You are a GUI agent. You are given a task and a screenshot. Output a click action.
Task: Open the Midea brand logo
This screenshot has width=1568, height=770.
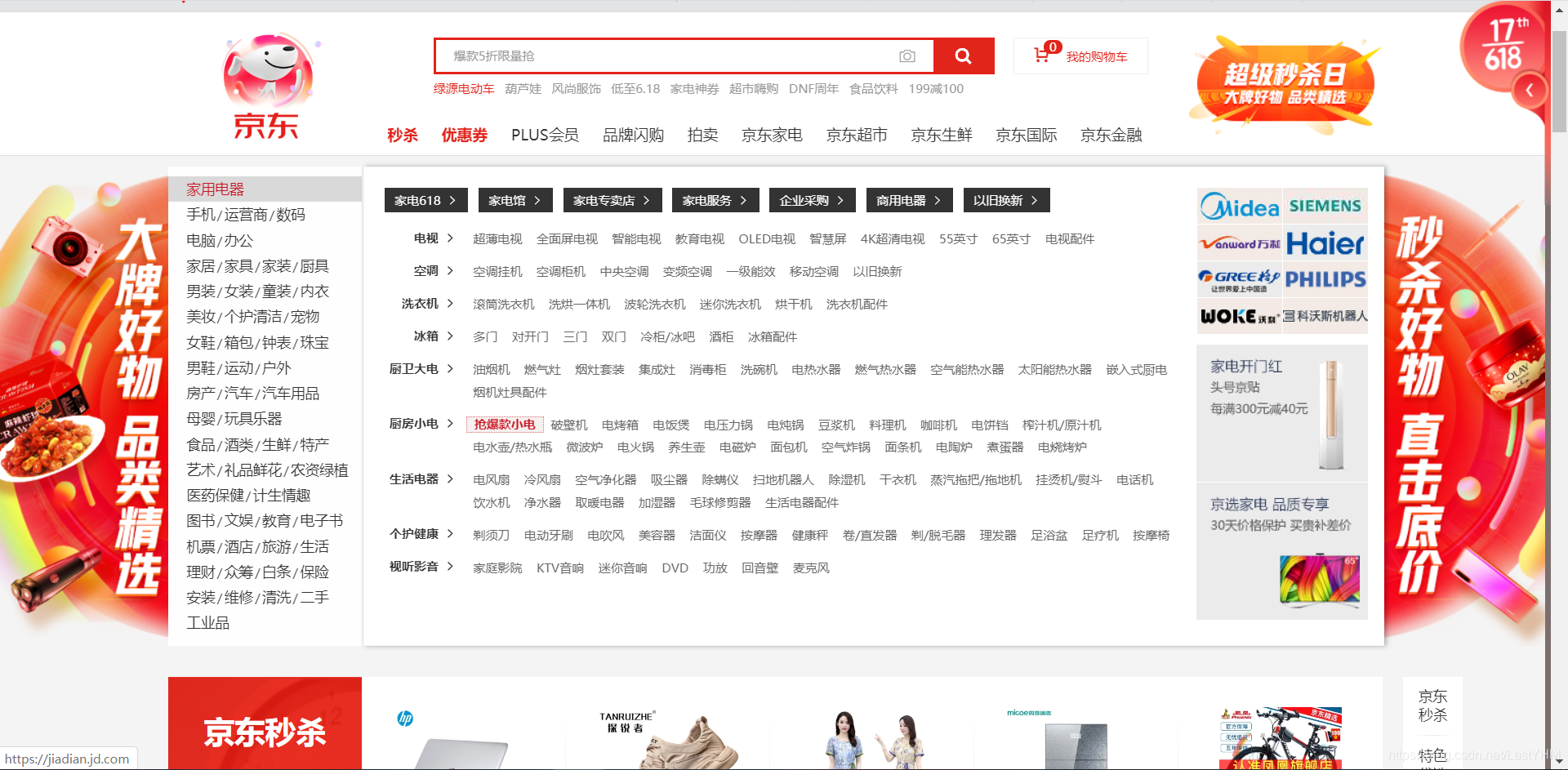click(1240, 207)
